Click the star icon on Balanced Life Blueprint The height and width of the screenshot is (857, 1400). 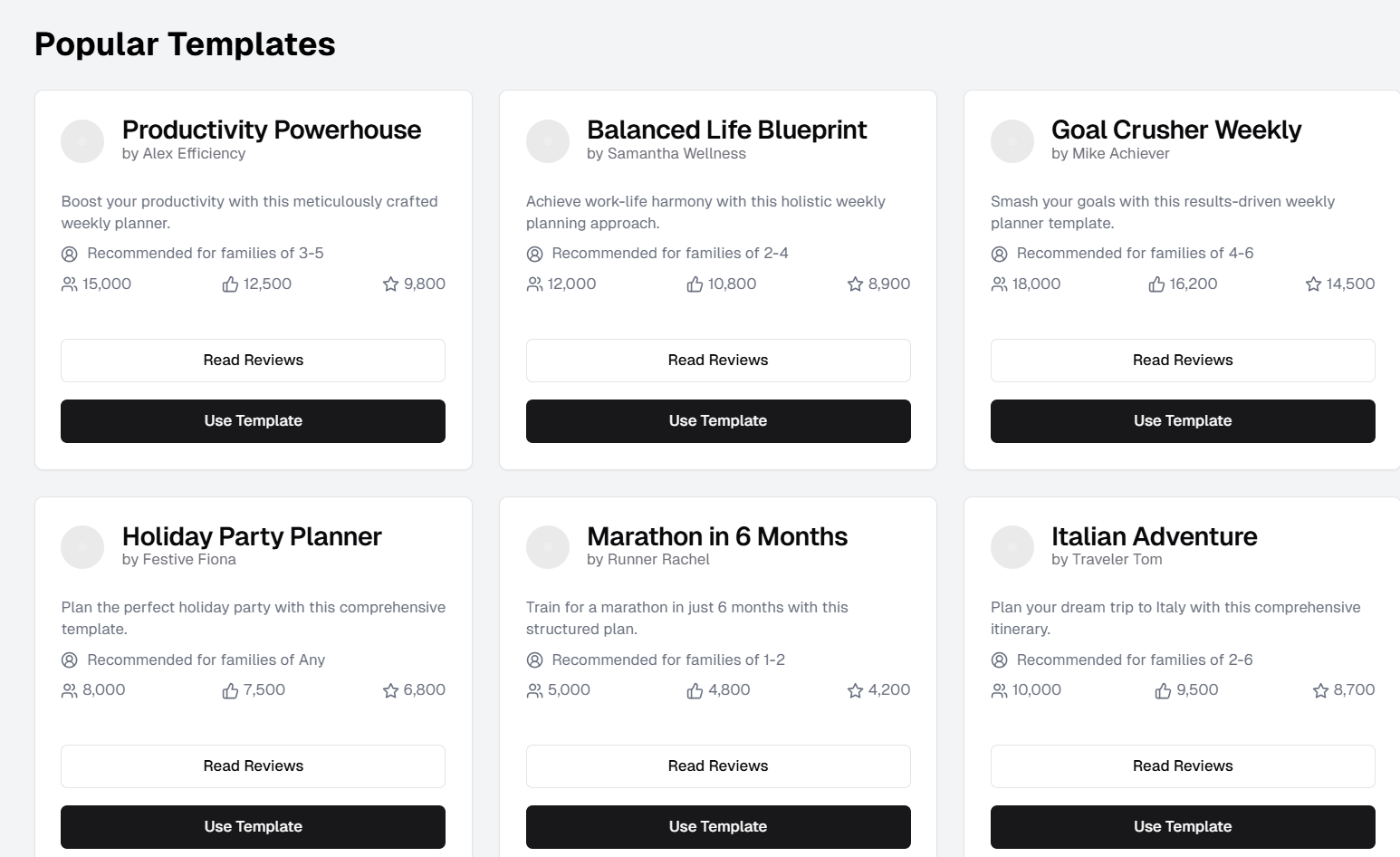855,284
